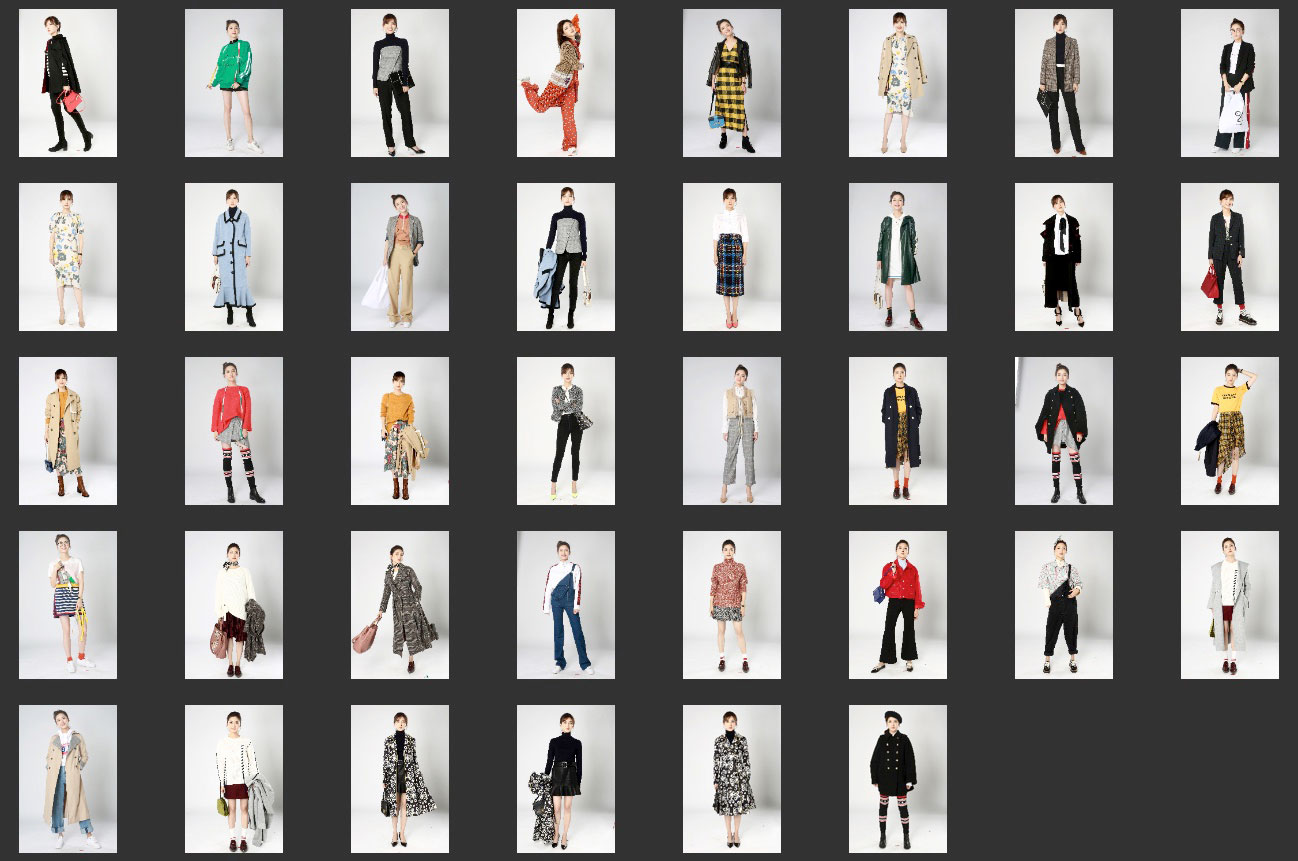The width and height of the screenshot is (1298, 861).
Task: Select the denim overalls outfit photo
Action: point(565,604)
